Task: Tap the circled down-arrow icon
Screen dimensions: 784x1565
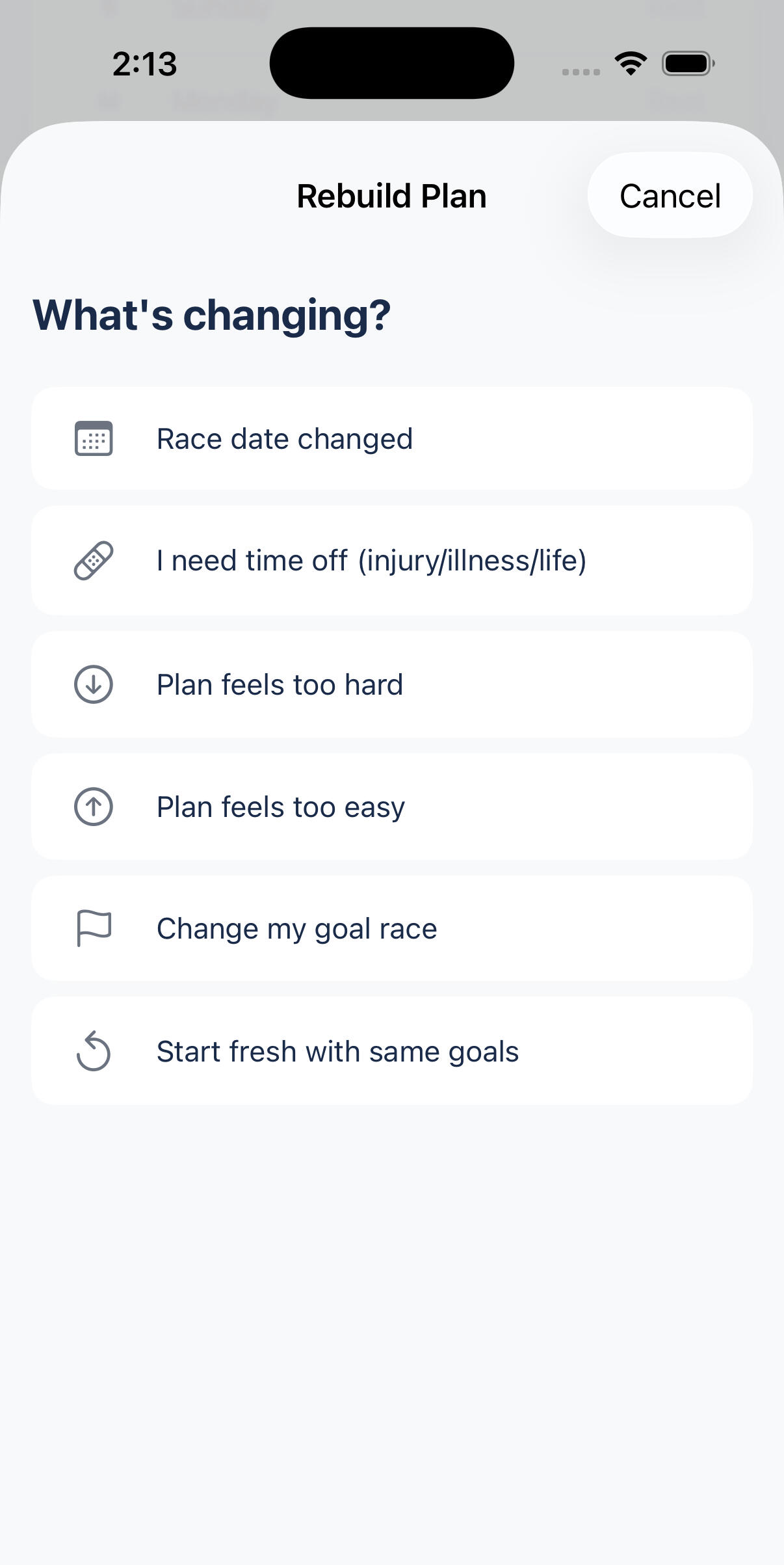Action: tap(94, 684)
